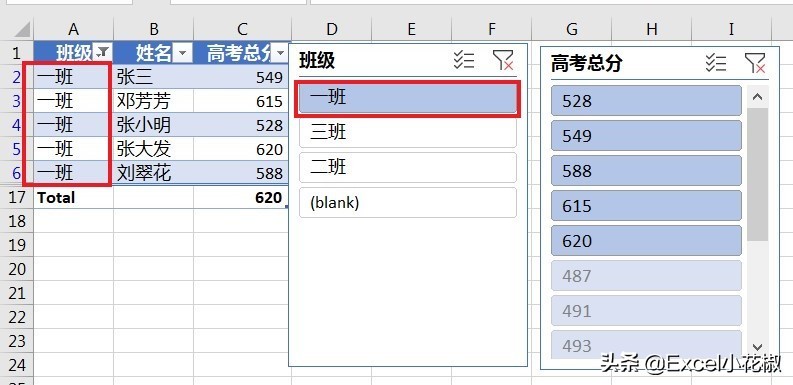
Task: Select 三班 in the 班级 slicer
Action: 408,133
